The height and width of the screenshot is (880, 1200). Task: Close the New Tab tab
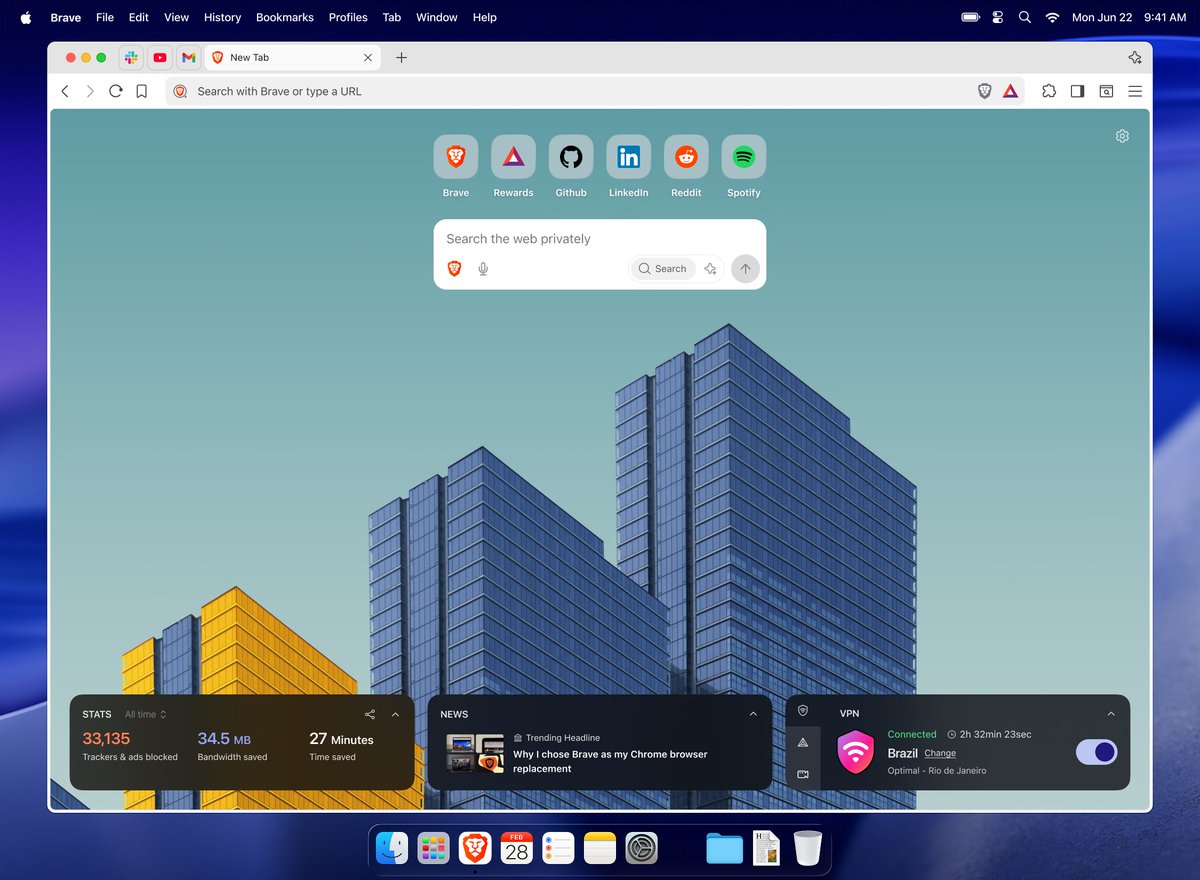[367, 58]
